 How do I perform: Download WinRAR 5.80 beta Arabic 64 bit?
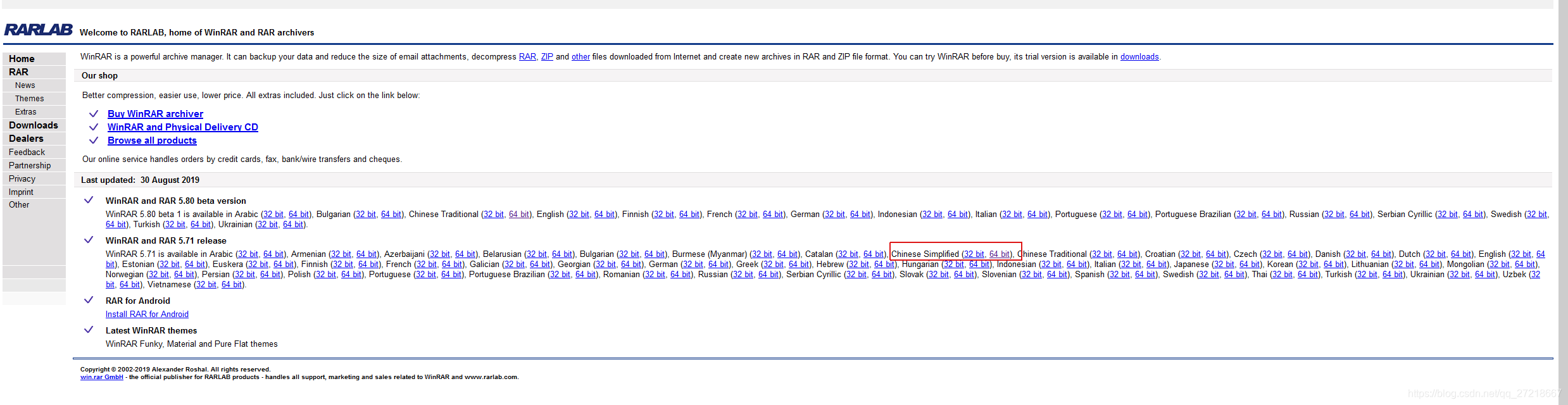(x=299, y=215)
